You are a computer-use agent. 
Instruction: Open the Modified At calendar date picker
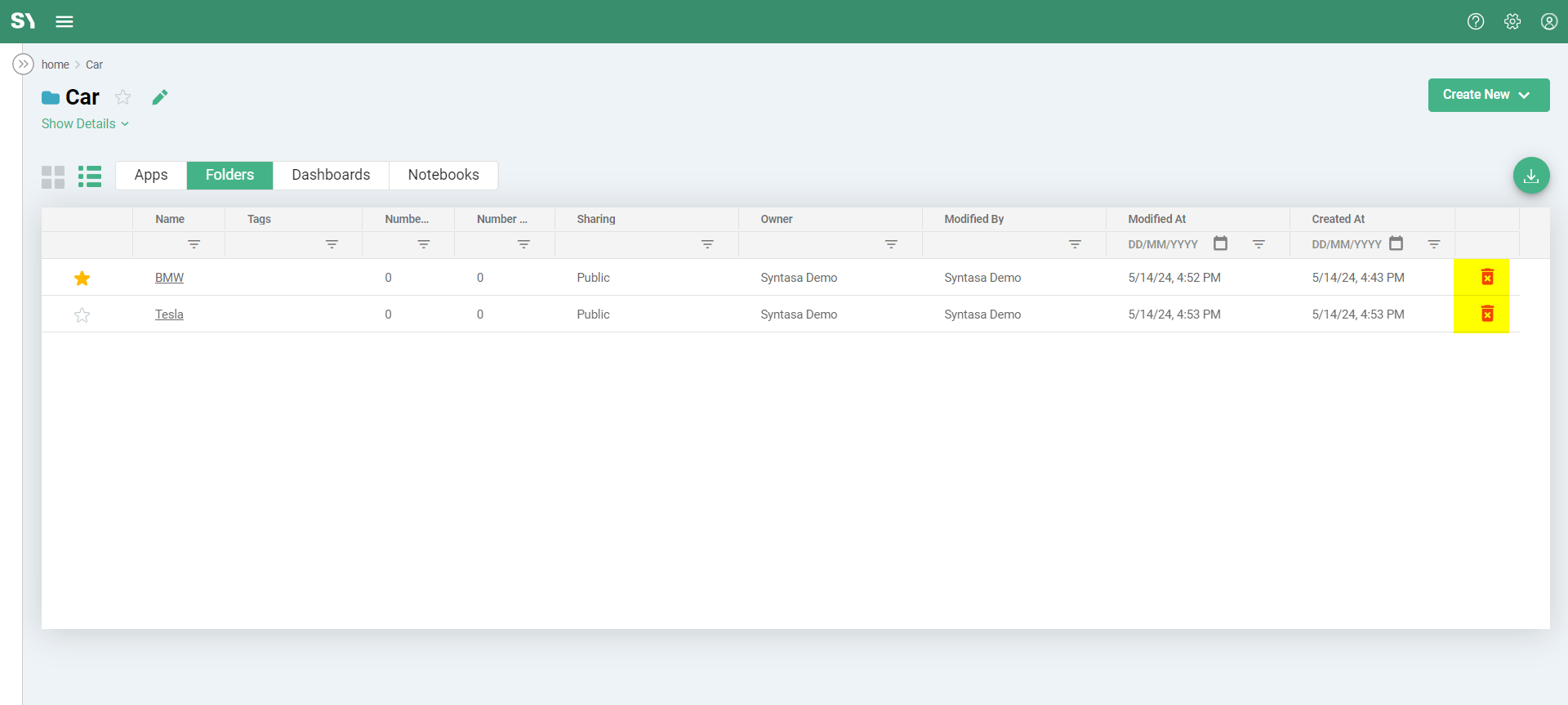pyautogui.click(x=1220, y=243)
